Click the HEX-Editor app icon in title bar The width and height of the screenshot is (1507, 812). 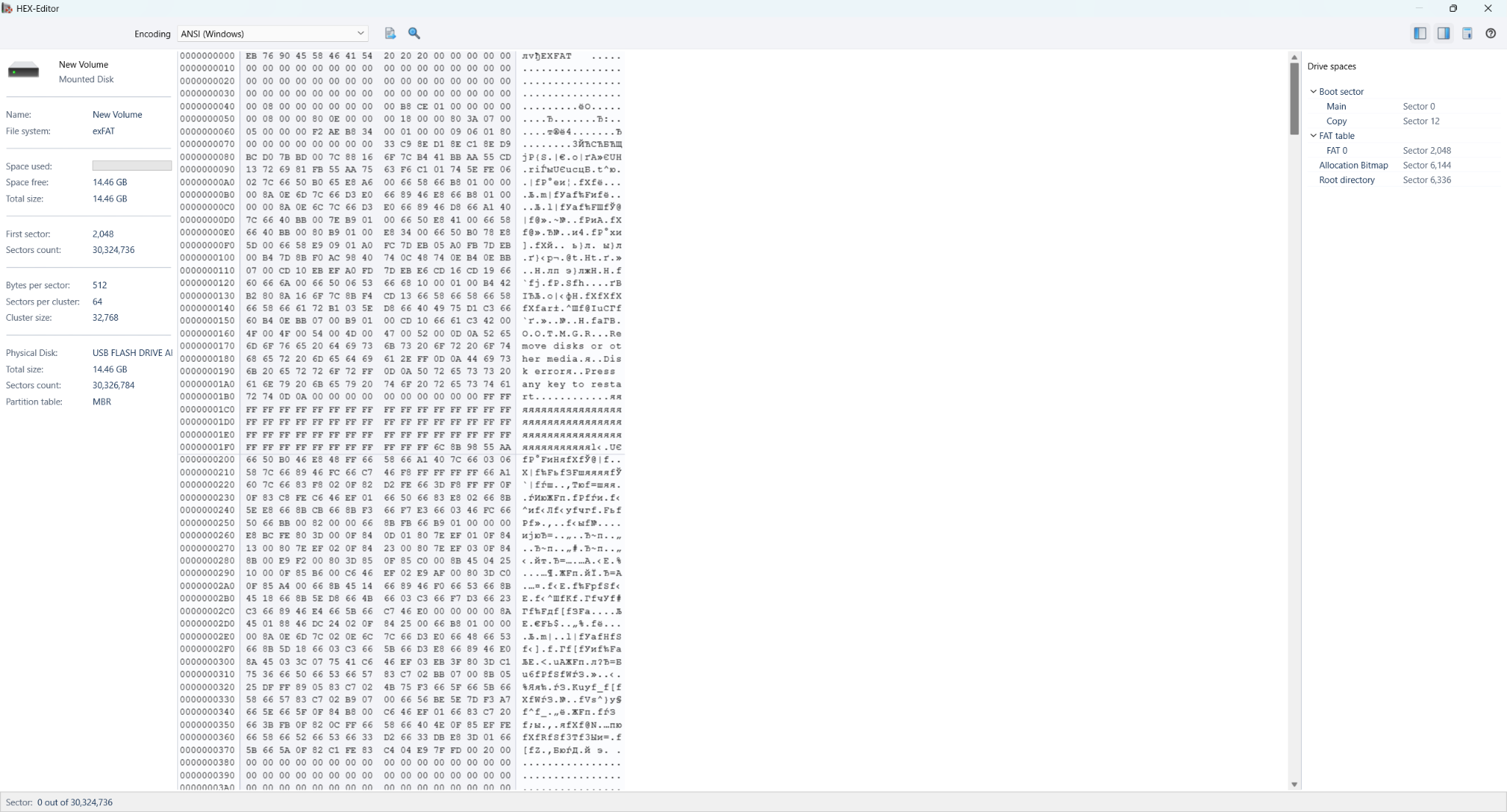[7, 8]
